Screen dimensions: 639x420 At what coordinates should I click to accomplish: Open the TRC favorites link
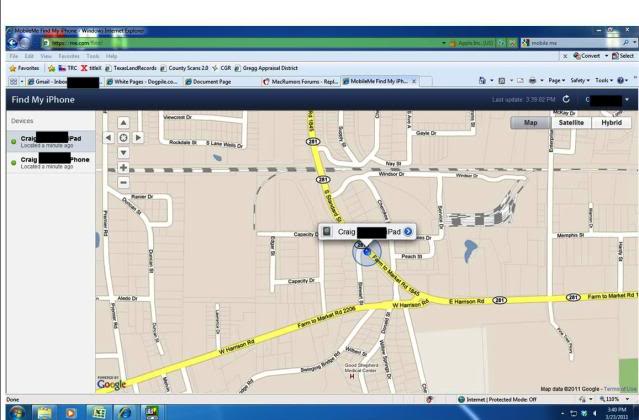(x=68, y=68)
